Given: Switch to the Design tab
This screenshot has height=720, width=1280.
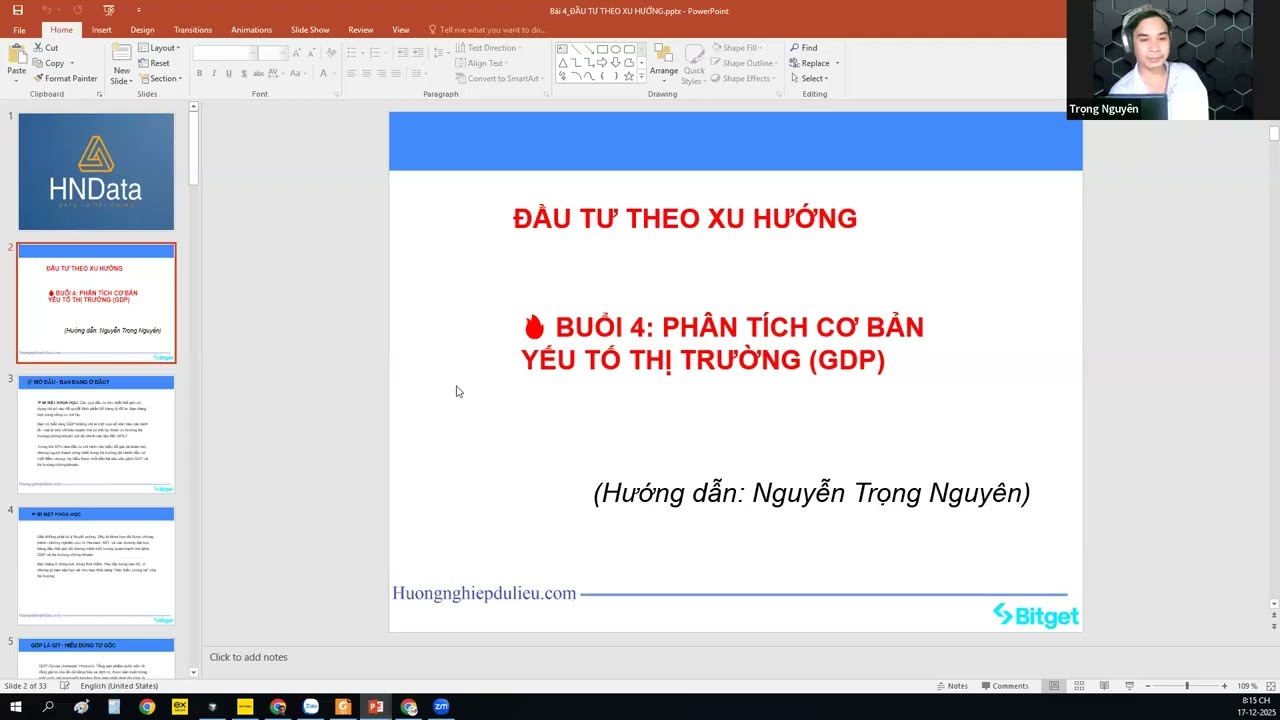Looking at the screenshot, I should (142, 30).
